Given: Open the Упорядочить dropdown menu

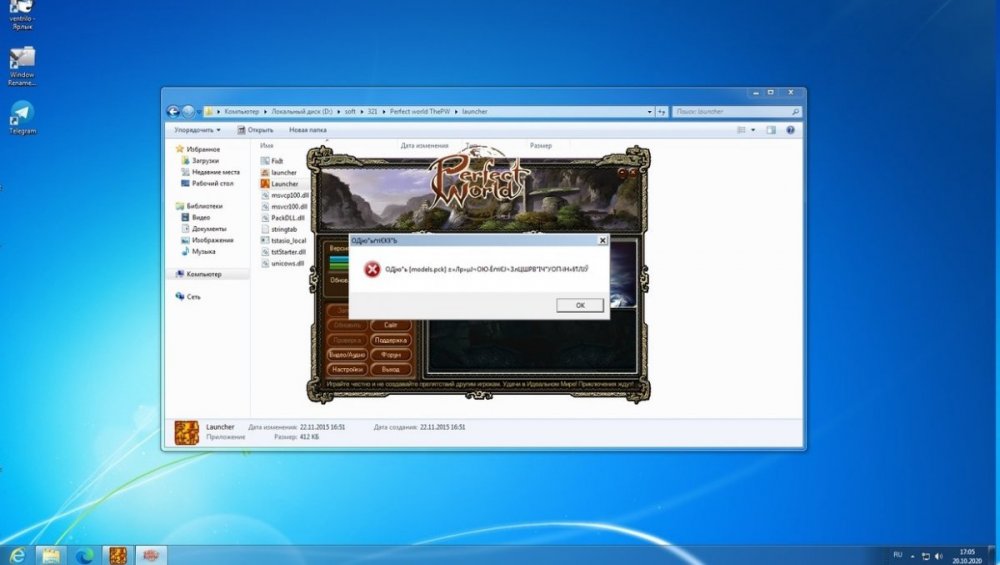Looking at the screenshot, I should [197, 130].
